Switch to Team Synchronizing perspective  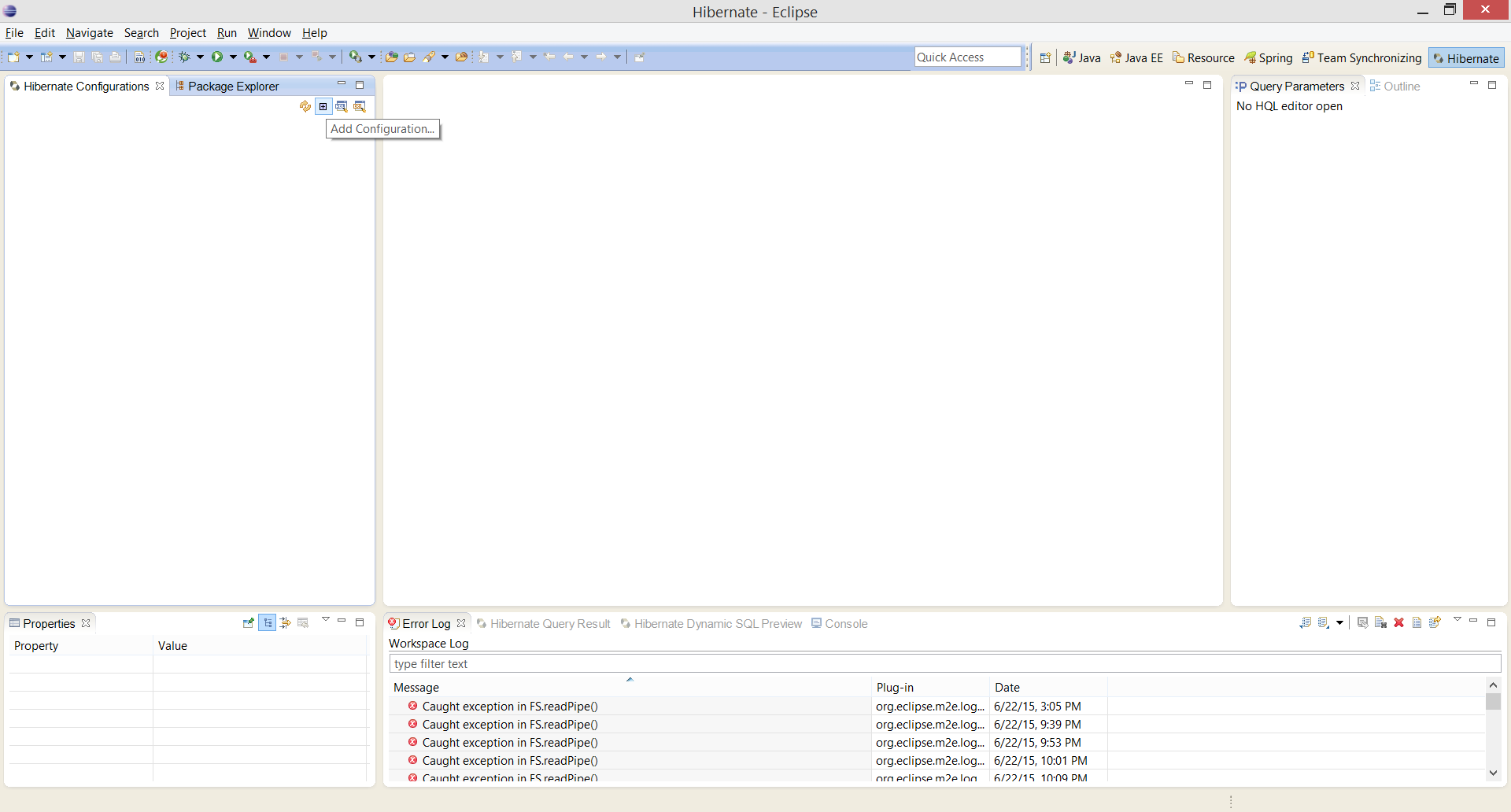tap(1361, 57)
